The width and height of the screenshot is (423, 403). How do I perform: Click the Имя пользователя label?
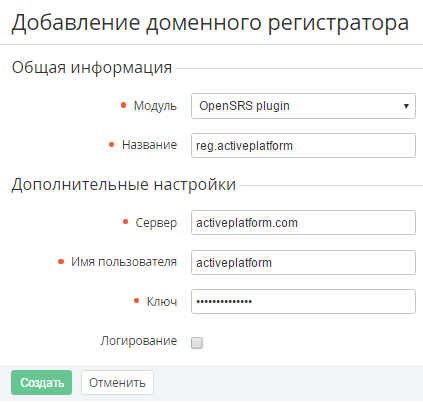[124, 262]
